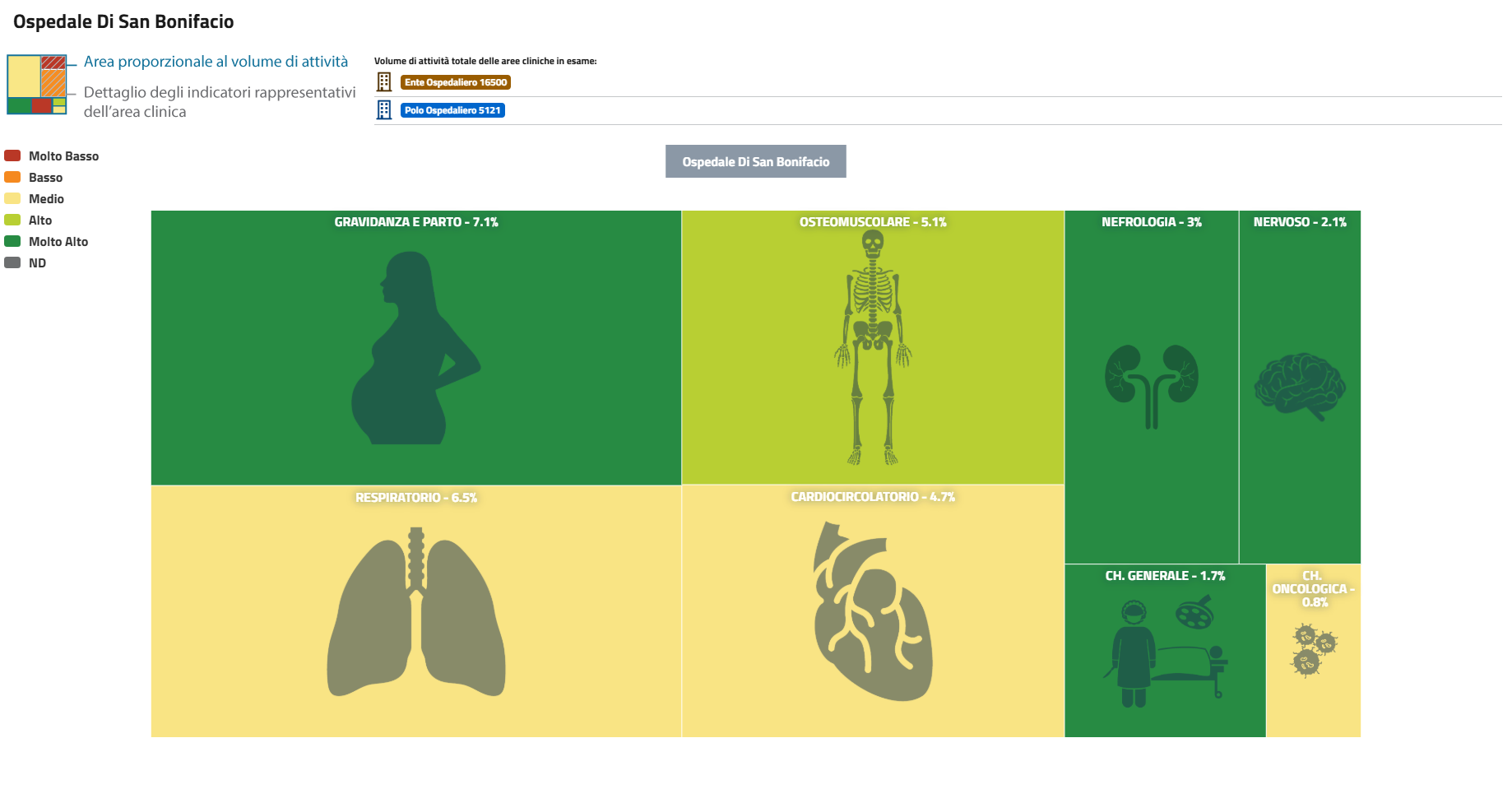Select the orange Basso legend swatch
Viewport: 1512px width, 803px height.
12,177
